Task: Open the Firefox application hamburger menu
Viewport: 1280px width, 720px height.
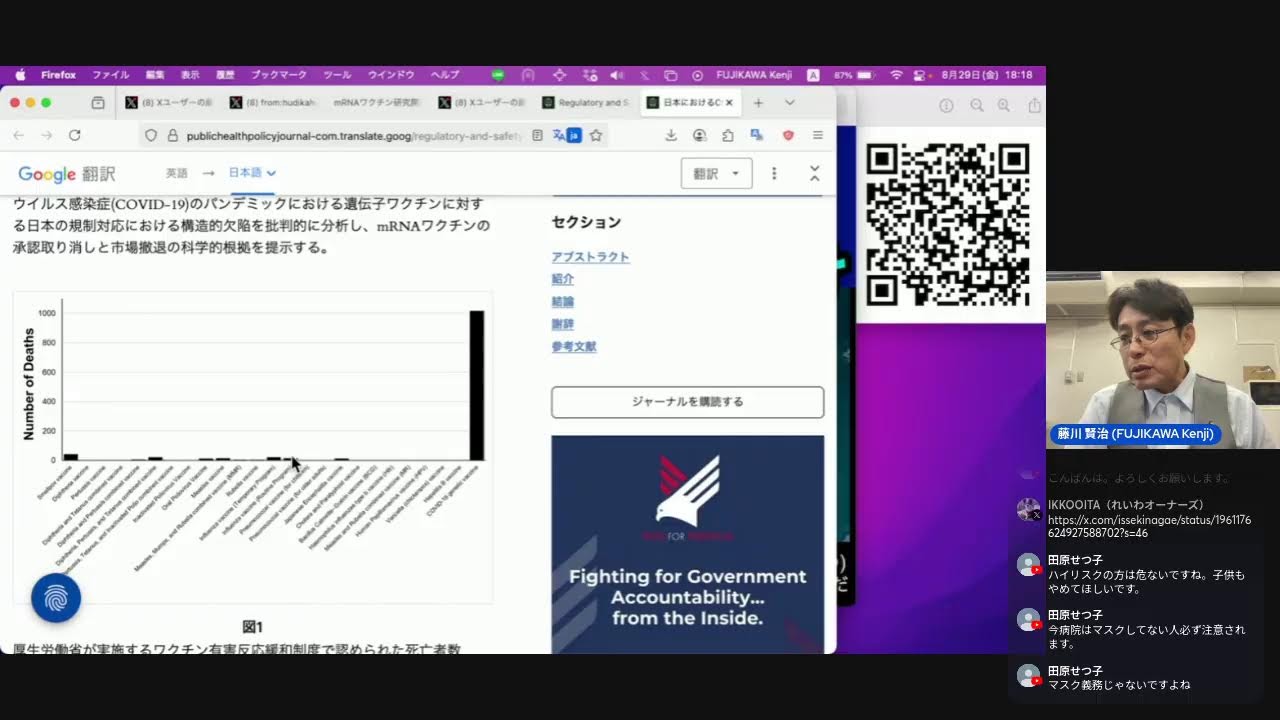Action: (818, 135)
